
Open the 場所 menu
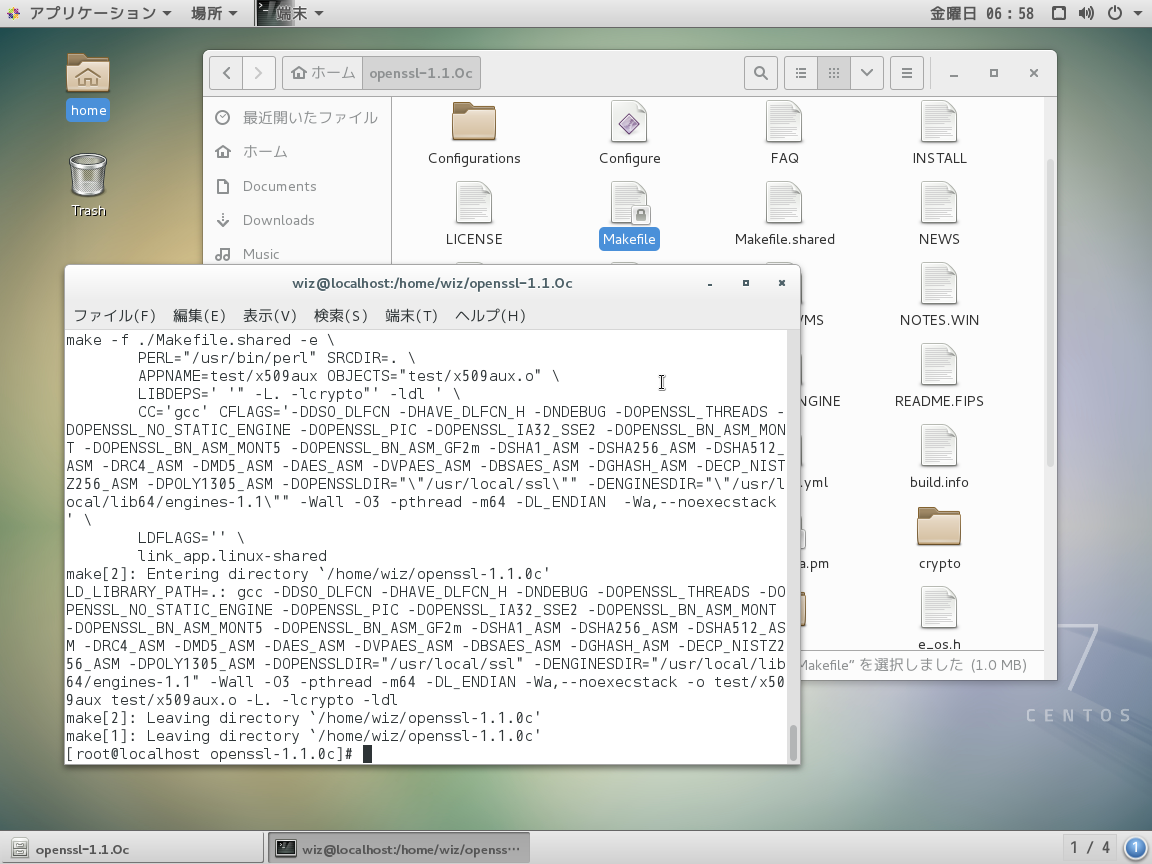[214, 13]
